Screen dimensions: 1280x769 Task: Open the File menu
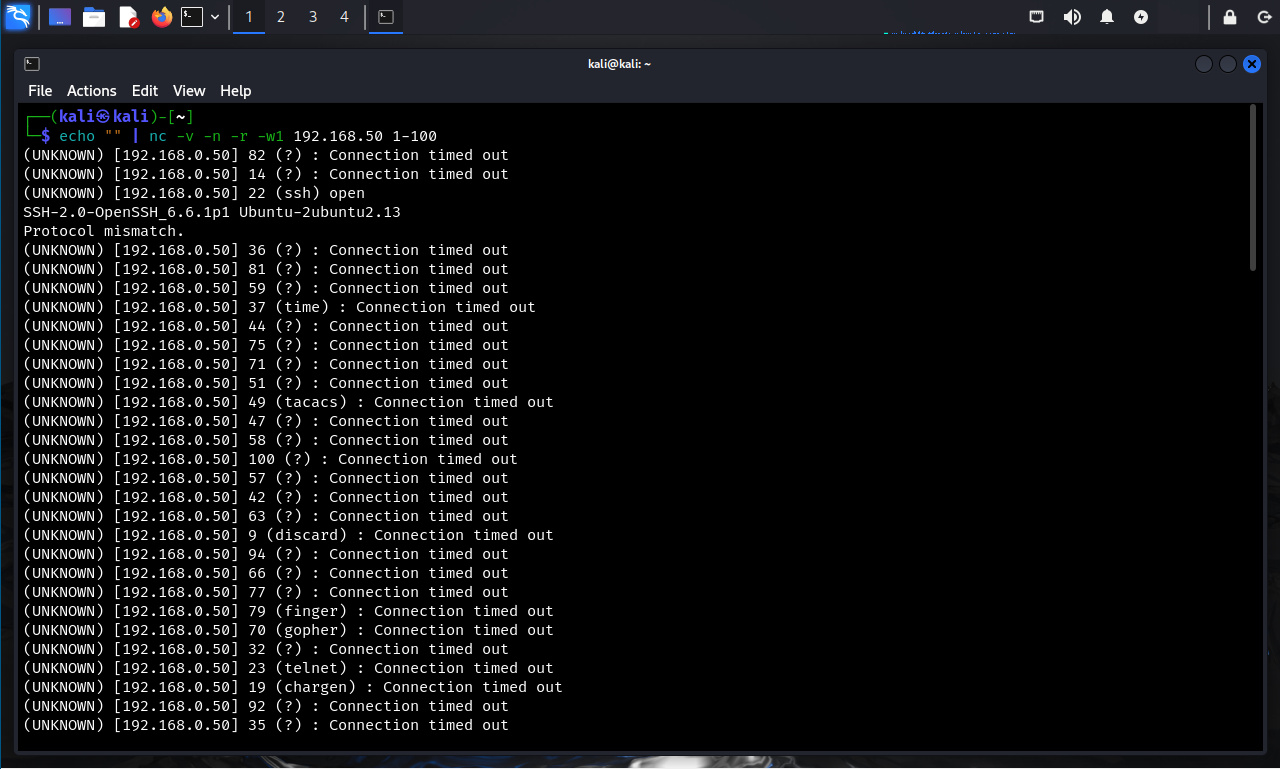40,91
